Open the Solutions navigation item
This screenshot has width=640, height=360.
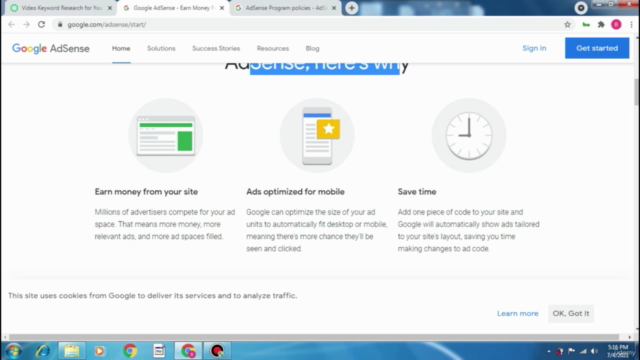[x=161, y=48]
